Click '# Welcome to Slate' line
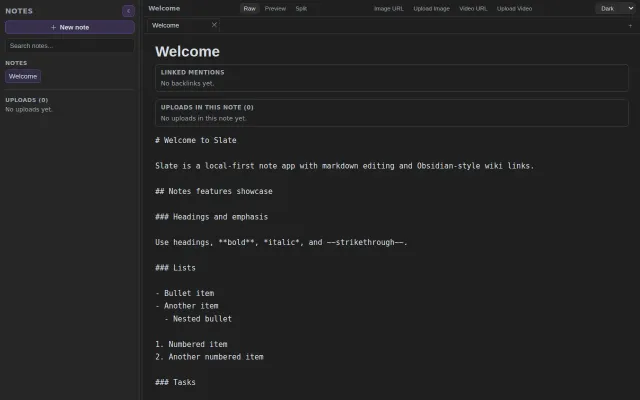 point(196,140)
